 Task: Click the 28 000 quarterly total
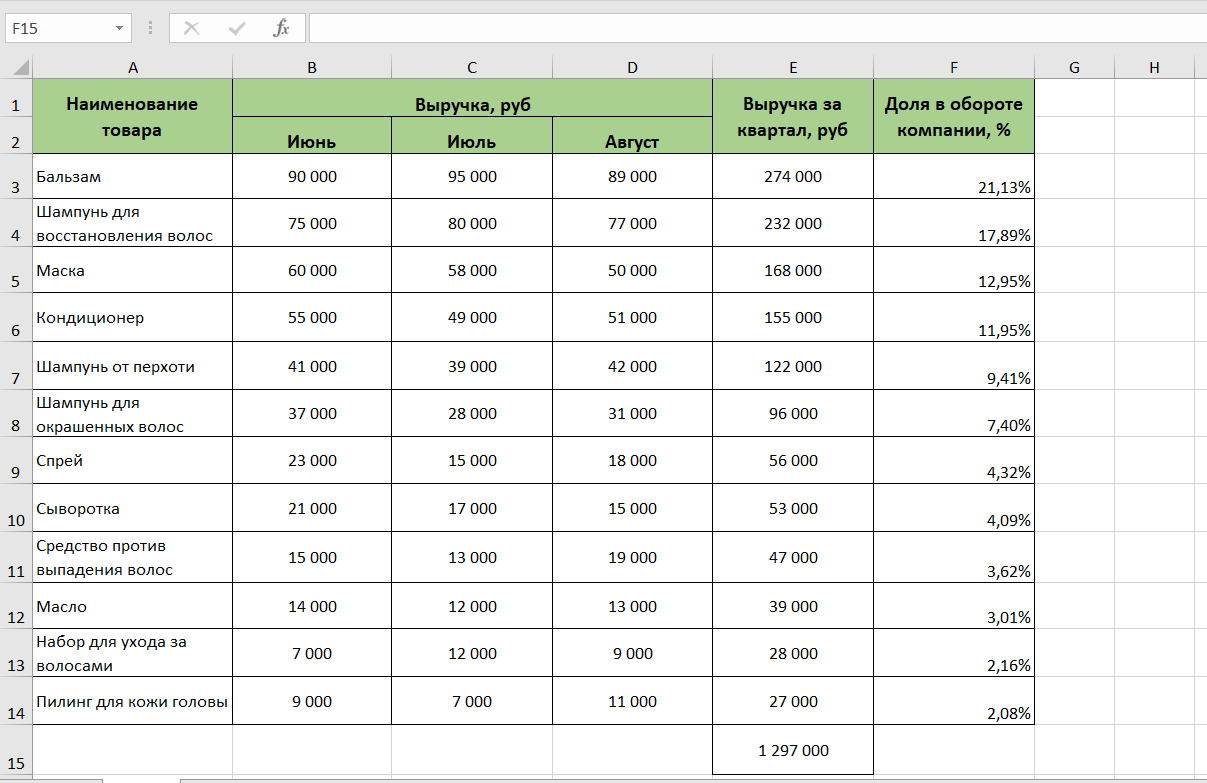click(793, 653)
